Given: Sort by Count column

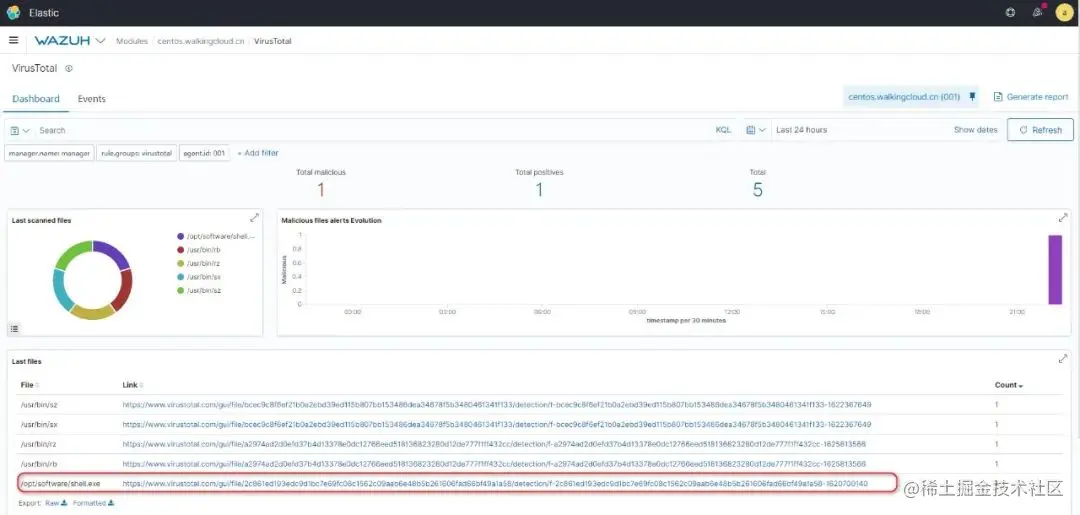Looking at the screenshot, I should pyautogui.click(x=1008, y=385).
